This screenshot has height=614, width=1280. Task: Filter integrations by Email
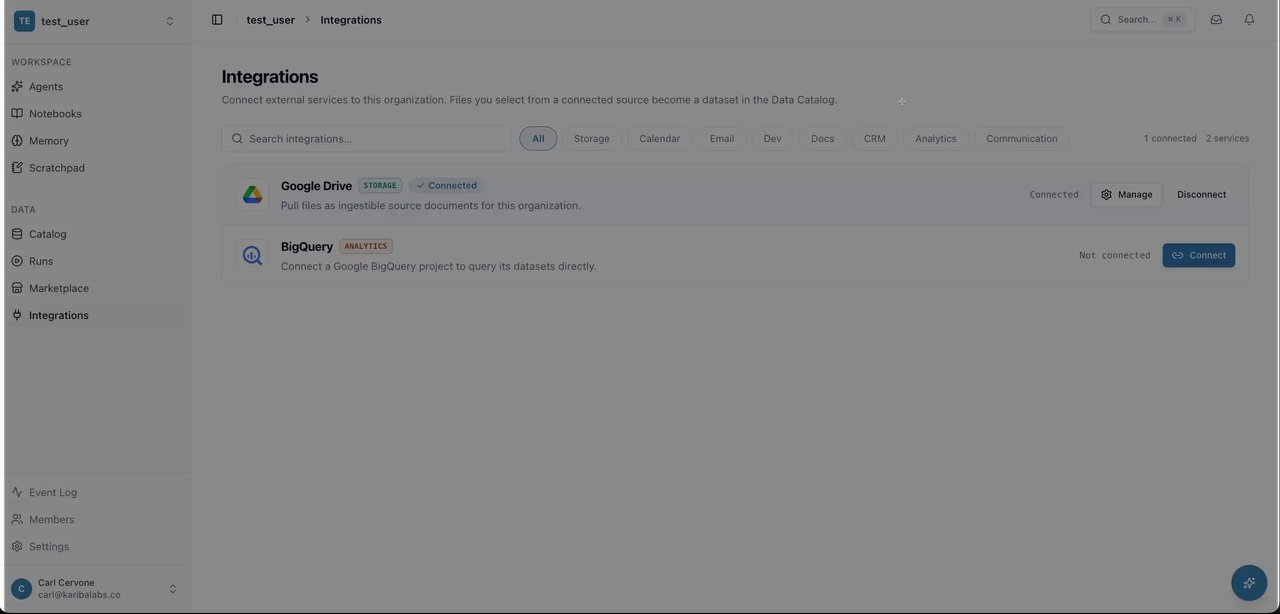(x=722, y=139)
